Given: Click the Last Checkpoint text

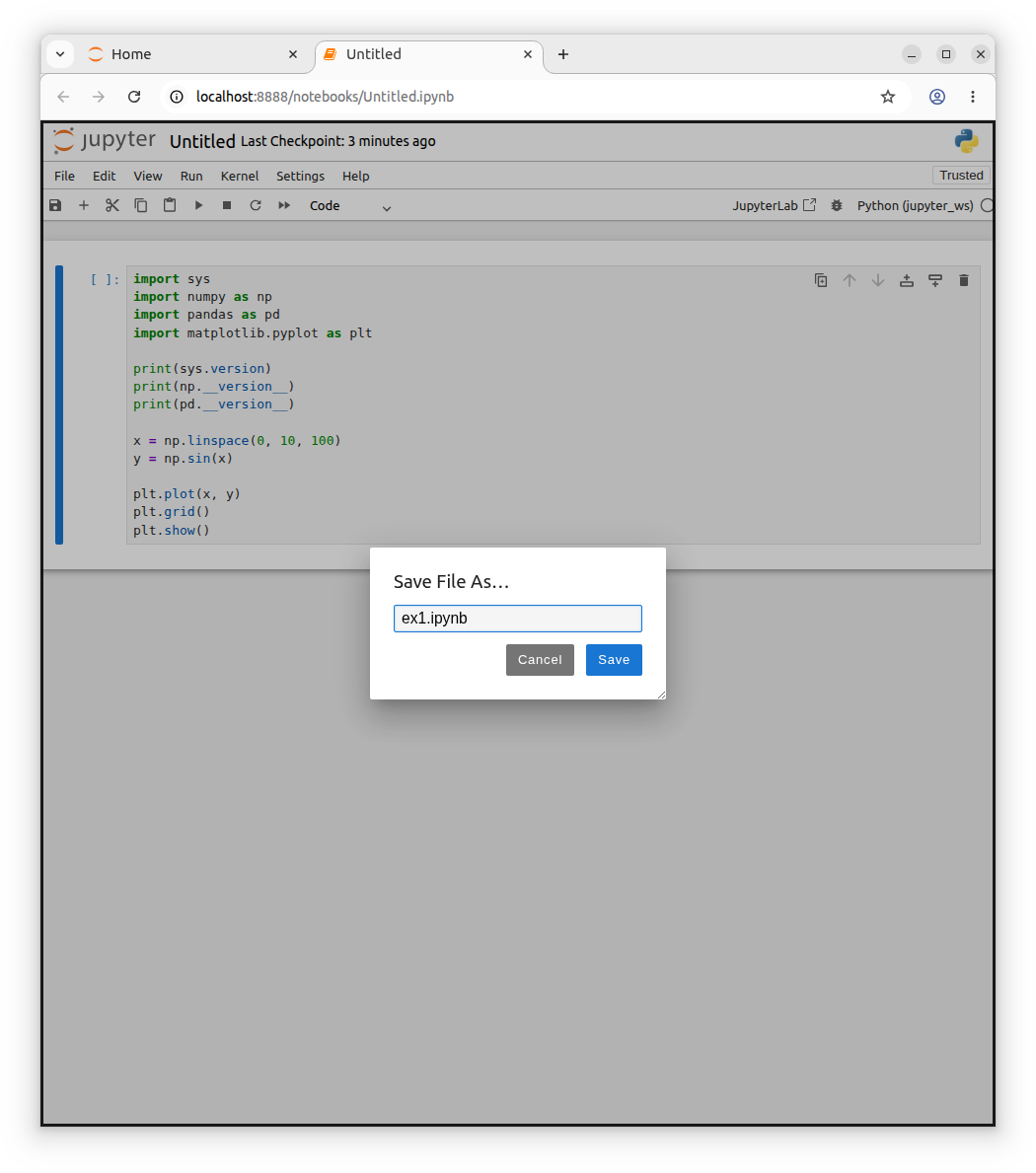Looking at the screenshot, I should [x=337, y=141].
